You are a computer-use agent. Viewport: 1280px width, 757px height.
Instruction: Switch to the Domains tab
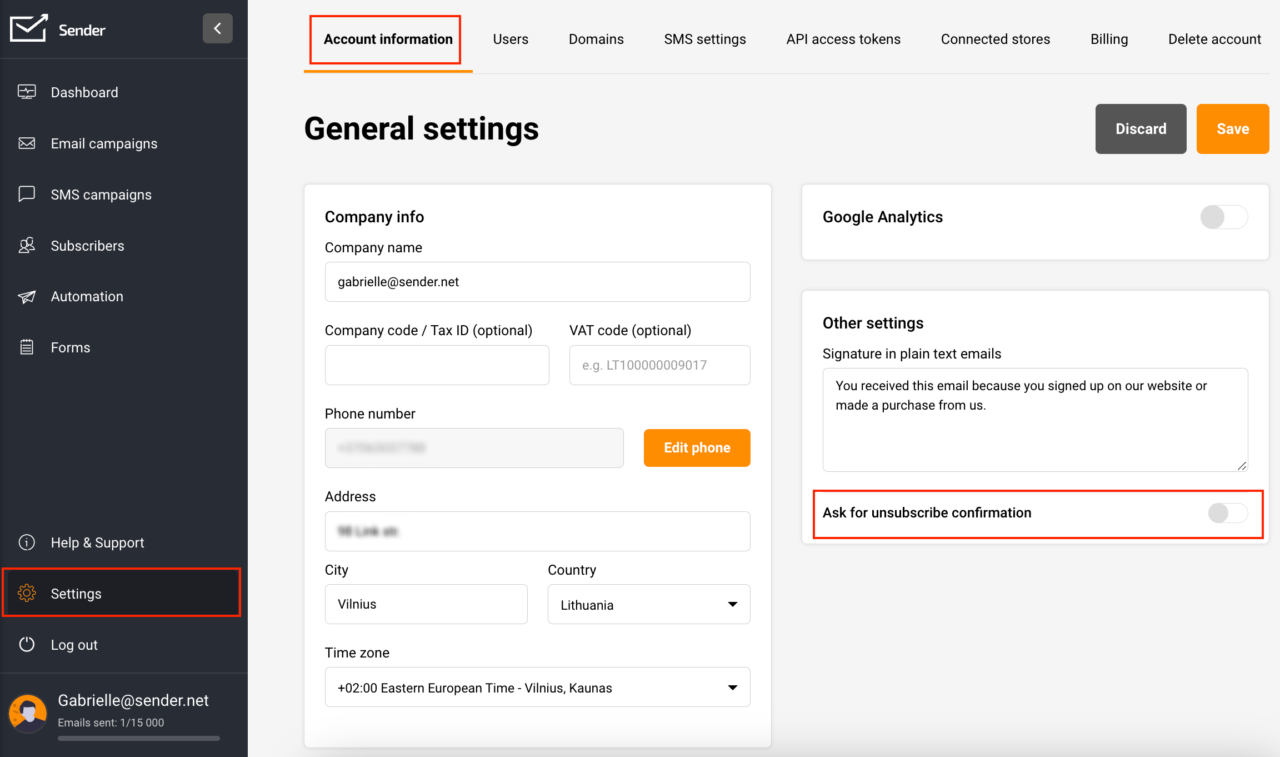pos(596,39)
